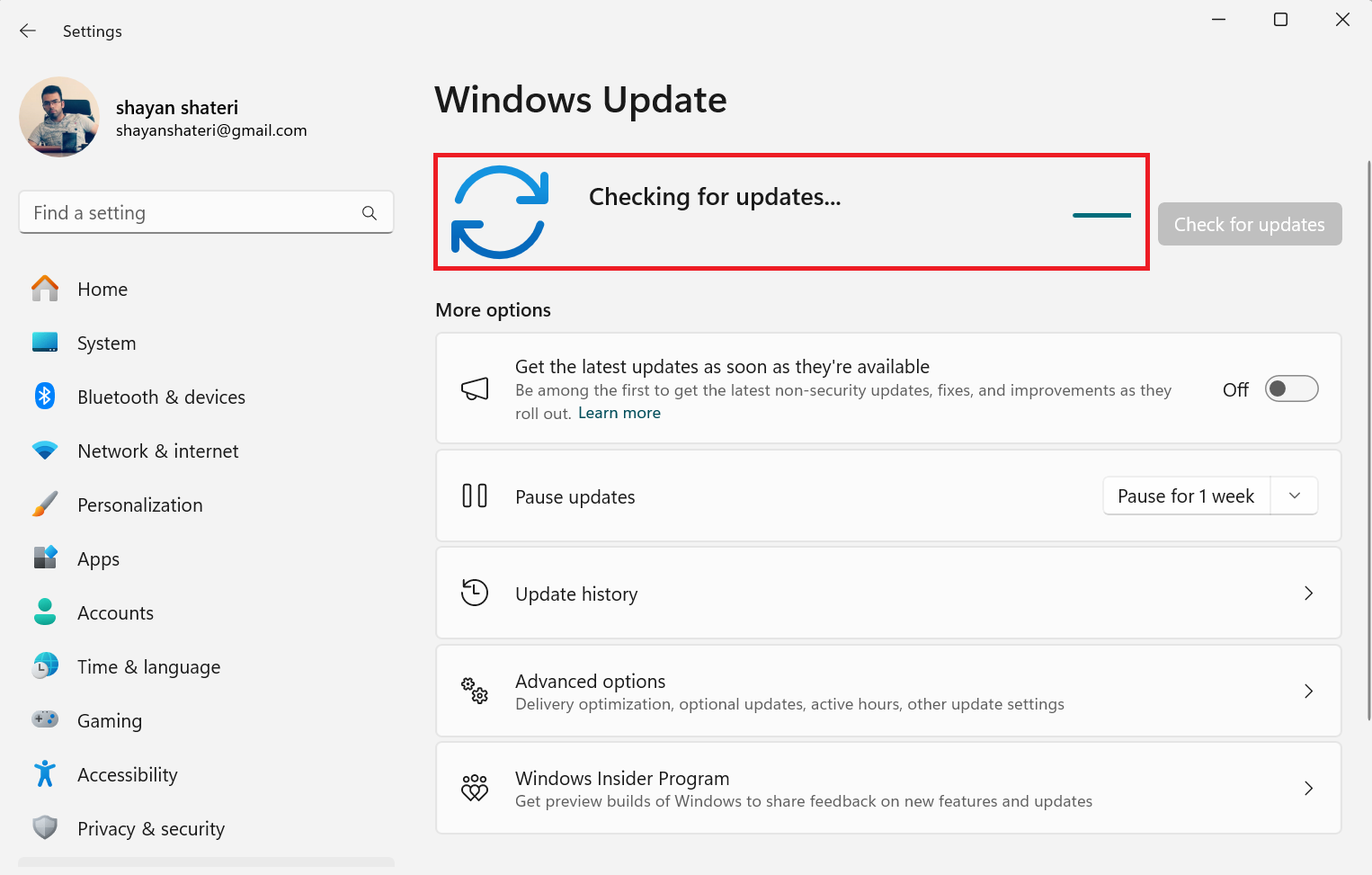Click the Bluetooth icon in sidebar

[45, 396]
